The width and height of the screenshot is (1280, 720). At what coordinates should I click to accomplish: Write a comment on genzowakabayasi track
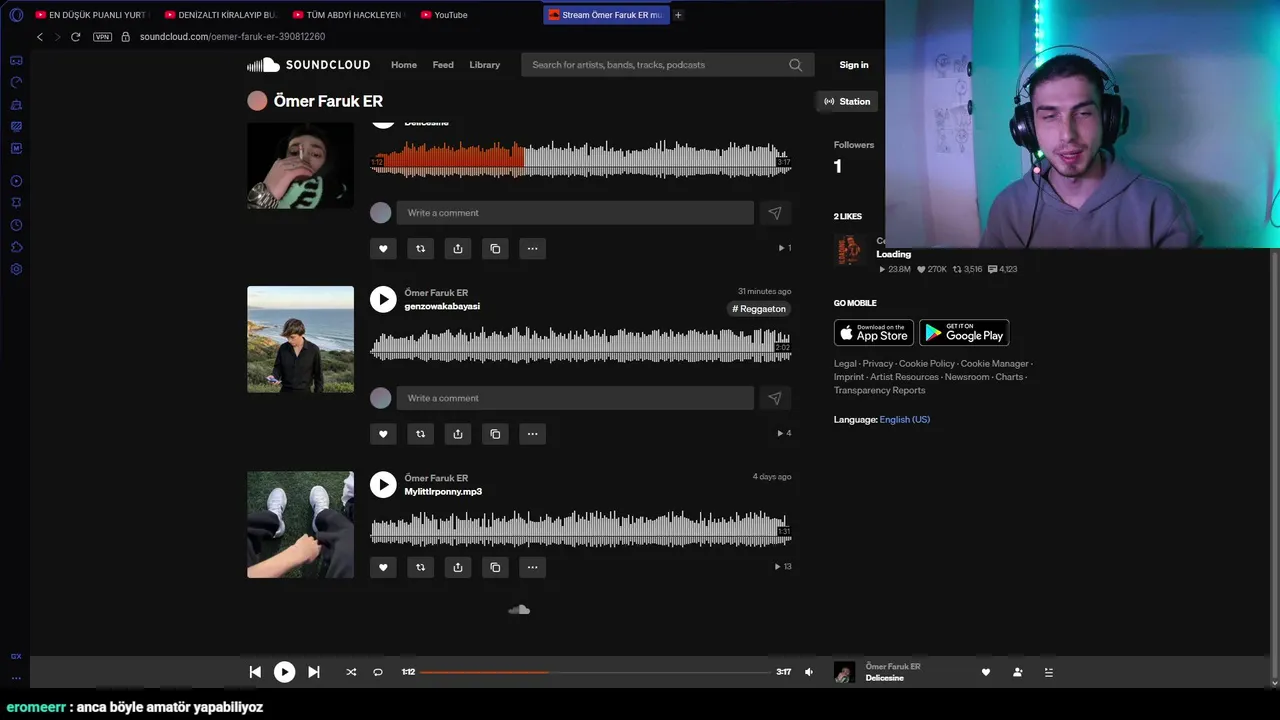click(575, 398)
